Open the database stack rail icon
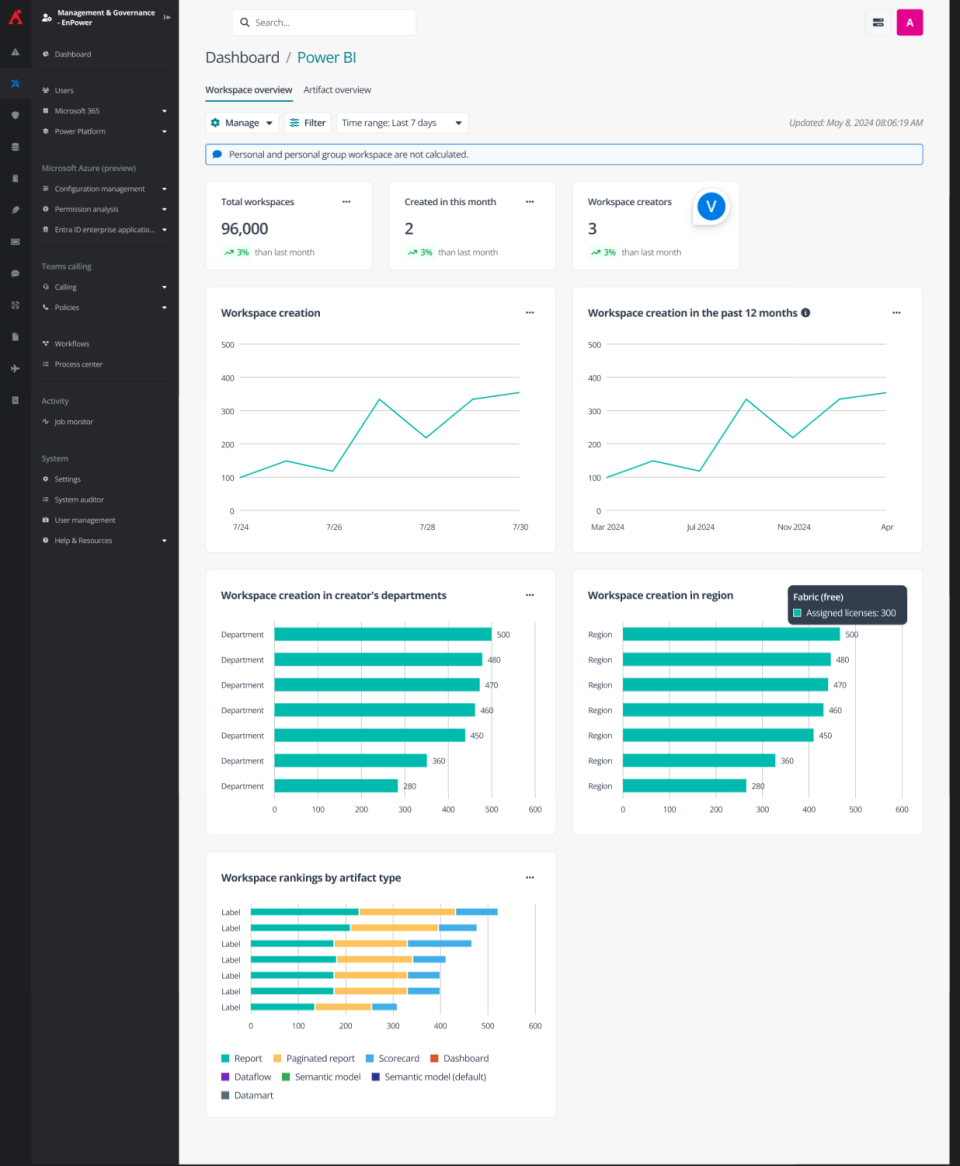 pos(16,147)
